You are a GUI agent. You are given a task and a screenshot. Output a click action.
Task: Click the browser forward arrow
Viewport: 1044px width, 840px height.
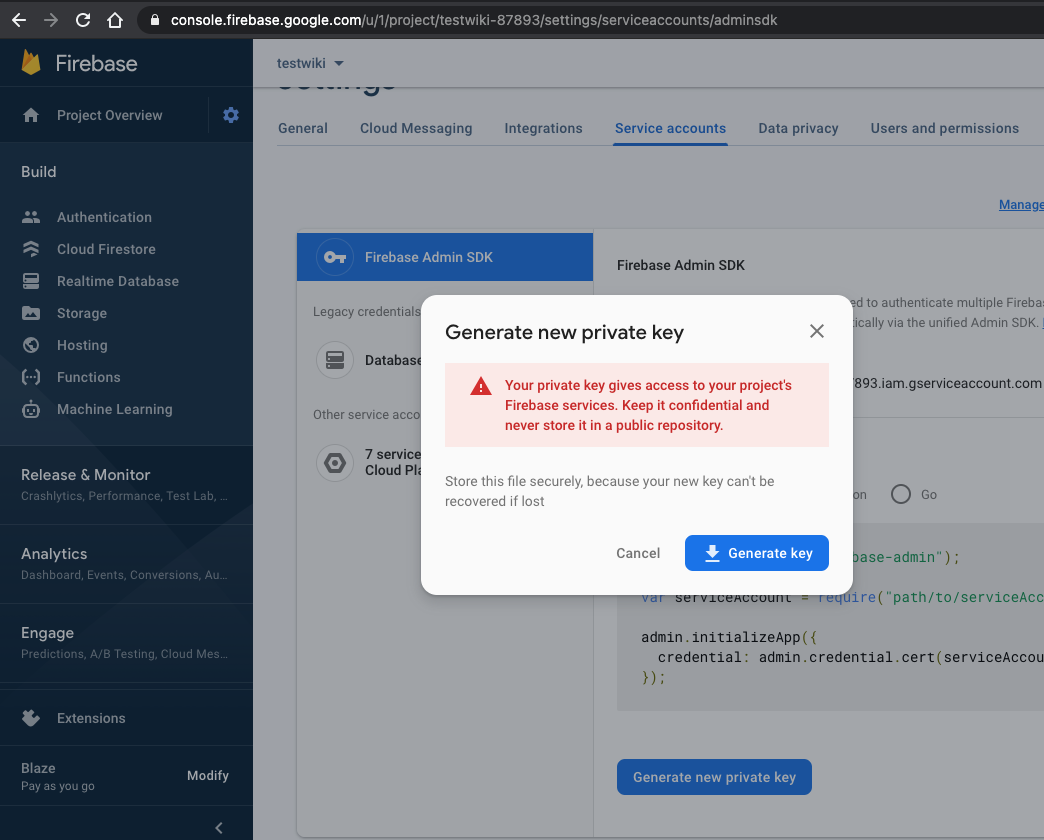tap(51, 20)
